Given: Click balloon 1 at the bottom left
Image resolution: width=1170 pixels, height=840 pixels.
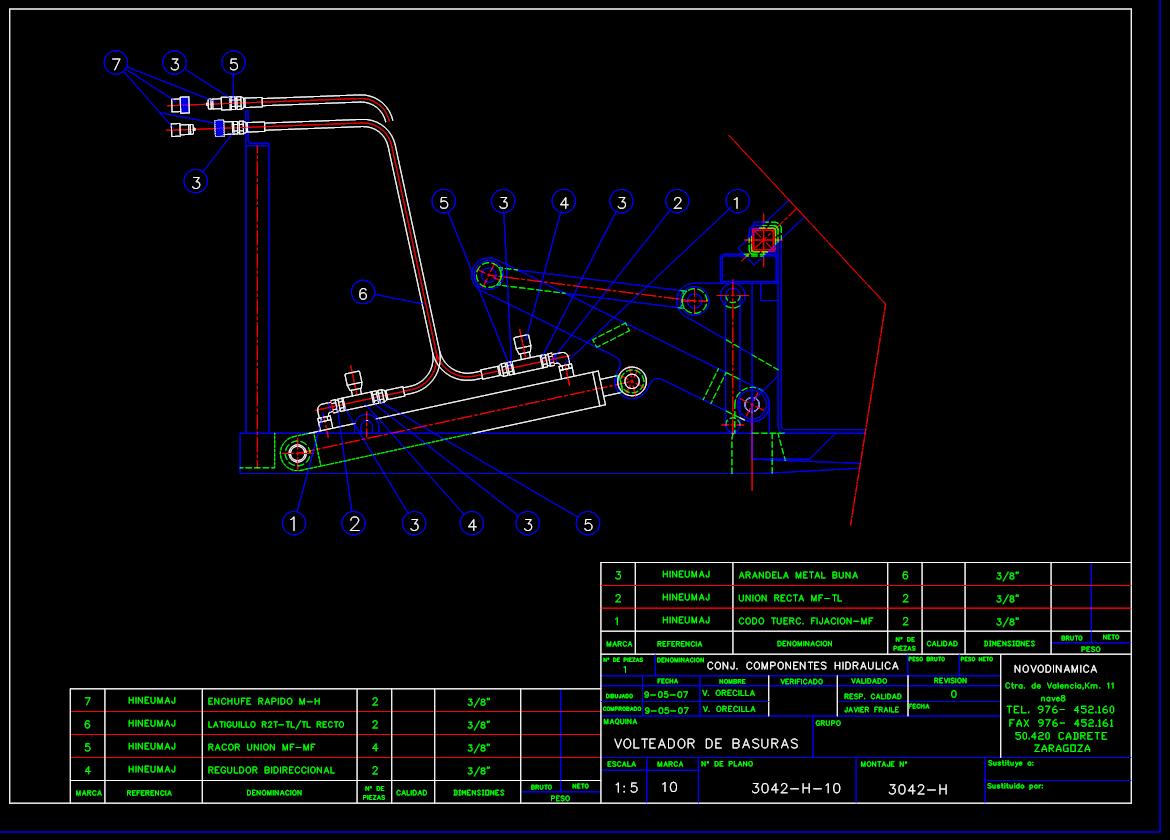Looking at the screenshot, I should [x=293, y=523].
